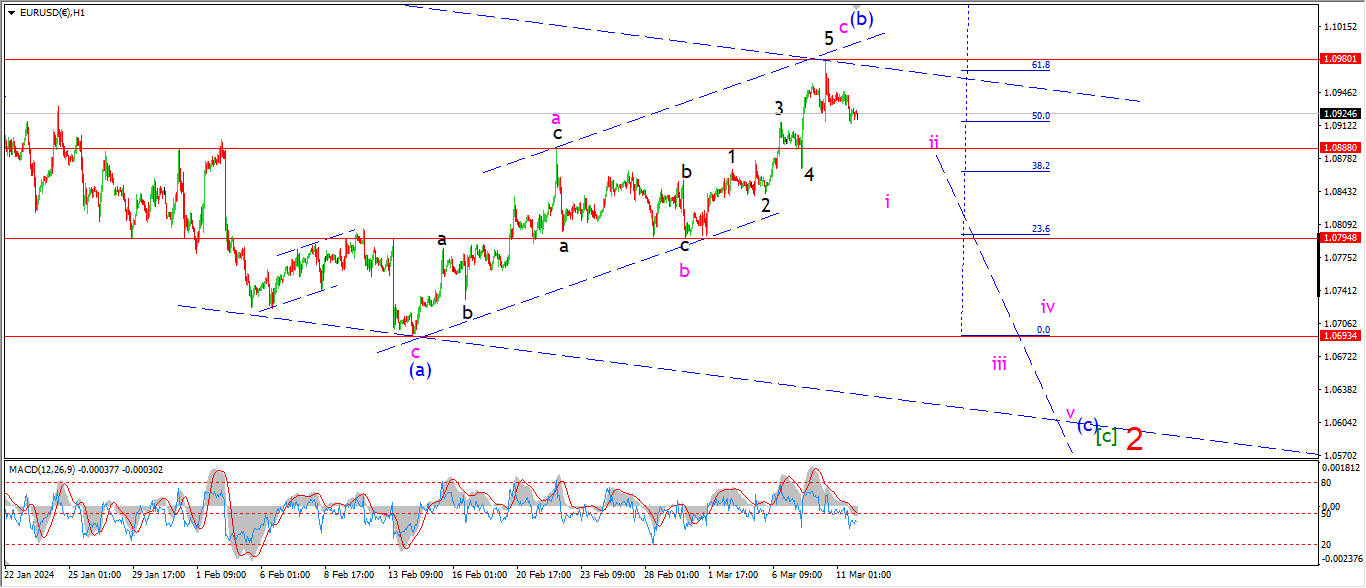
Task: Select the red 1.06934 price level tag
Action: click(1338, 336)
